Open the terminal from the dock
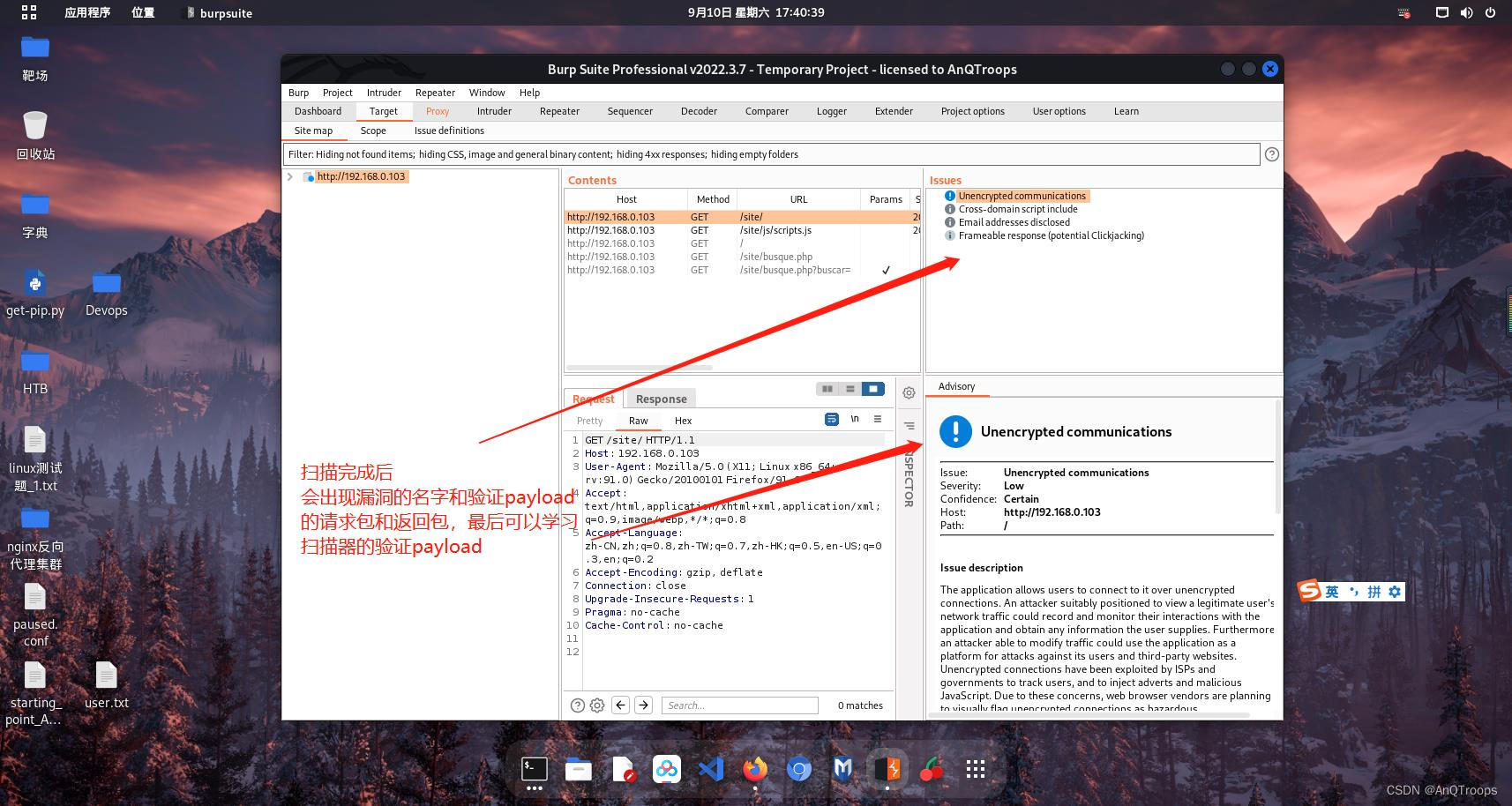The height and width of the screenshot is (806, 1512). point(534,770)
